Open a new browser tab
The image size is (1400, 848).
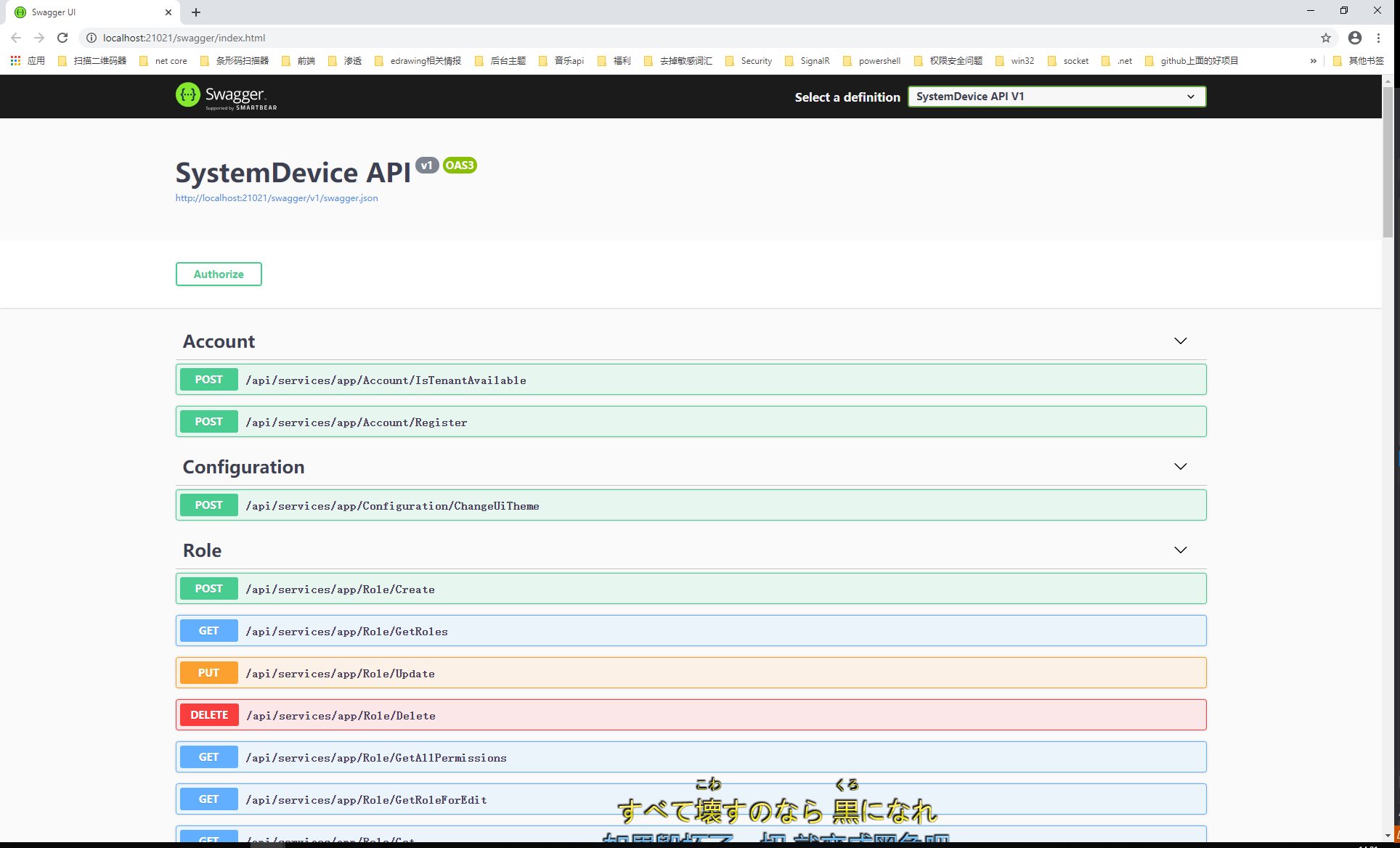tap(196, 12)
